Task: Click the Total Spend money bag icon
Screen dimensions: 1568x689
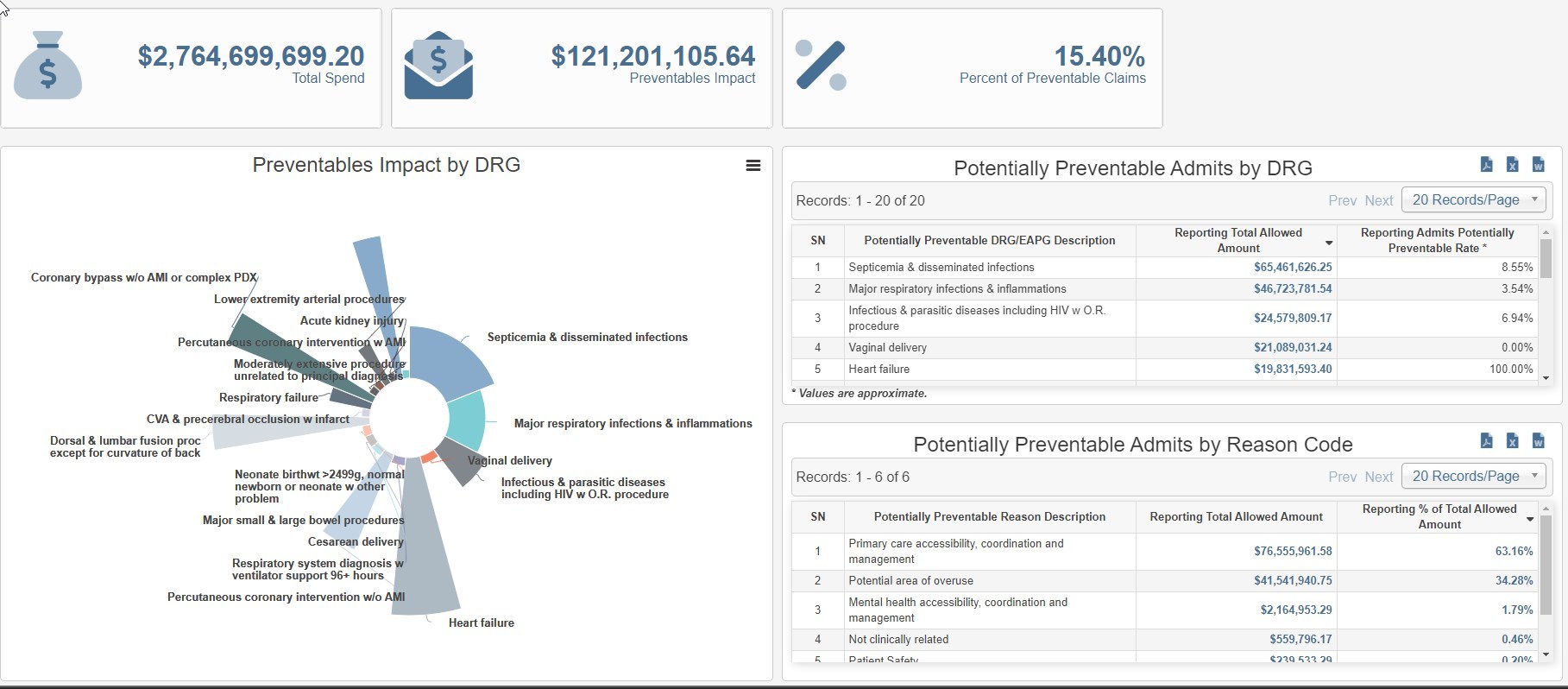Action: [48, 65]
